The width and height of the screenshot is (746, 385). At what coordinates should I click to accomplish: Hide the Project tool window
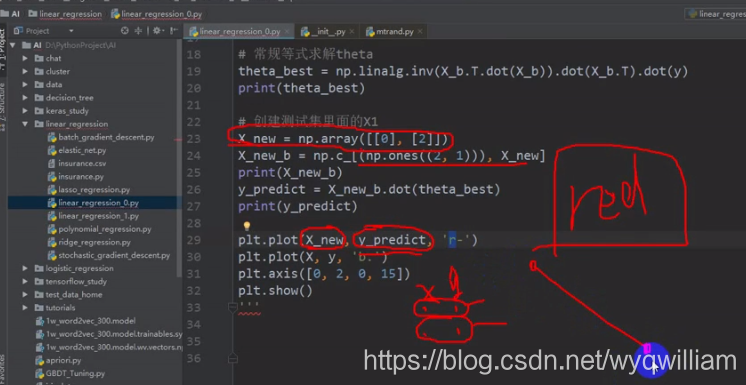(173, 31)
